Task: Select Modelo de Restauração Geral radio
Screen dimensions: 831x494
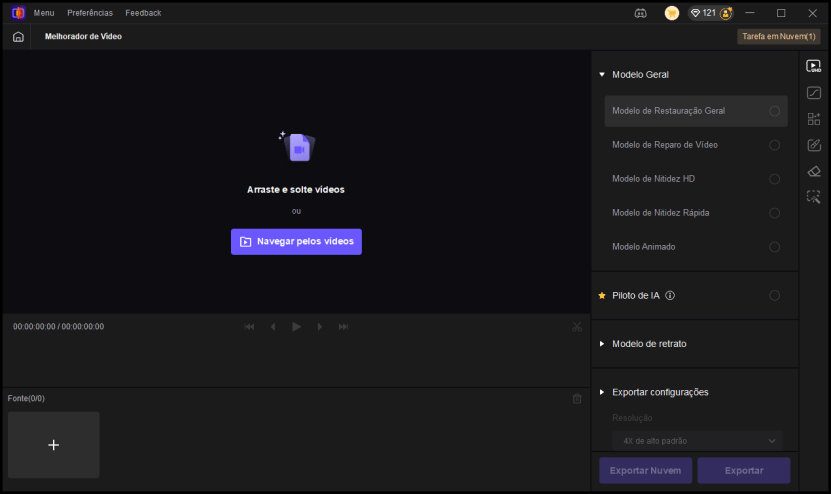Action: (774, 111)
